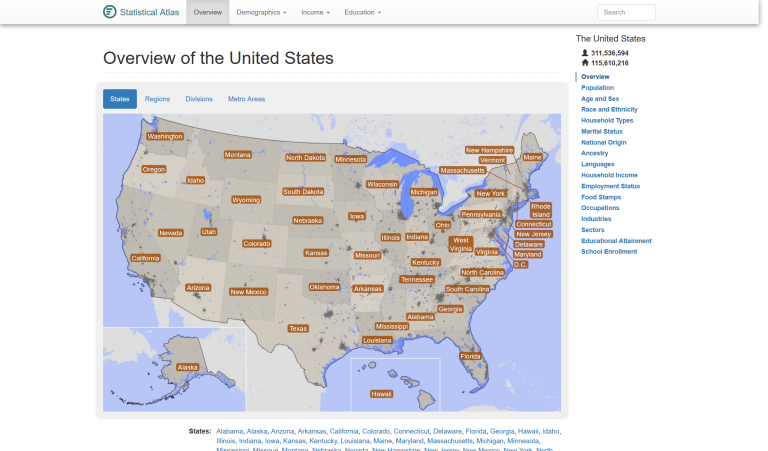This screenshot has height=451, width=768.
Task: Click the Statistical Atlas logo icon
Action: pyautogui.click(x=110, y=12)
